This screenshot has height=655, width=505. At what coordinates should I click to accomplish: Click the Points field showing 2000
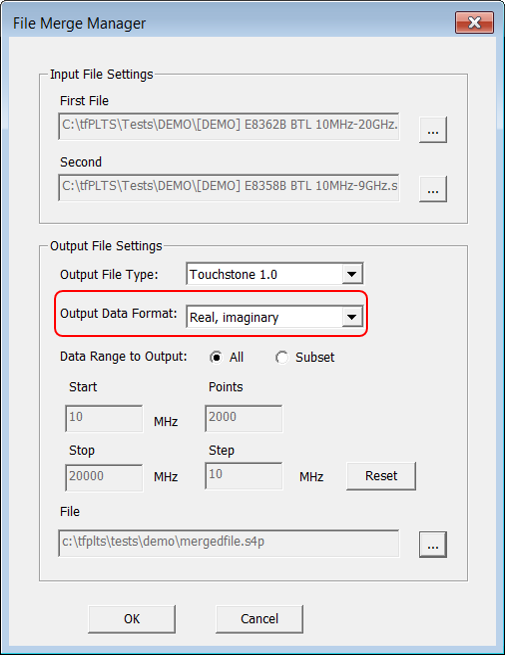244,418
